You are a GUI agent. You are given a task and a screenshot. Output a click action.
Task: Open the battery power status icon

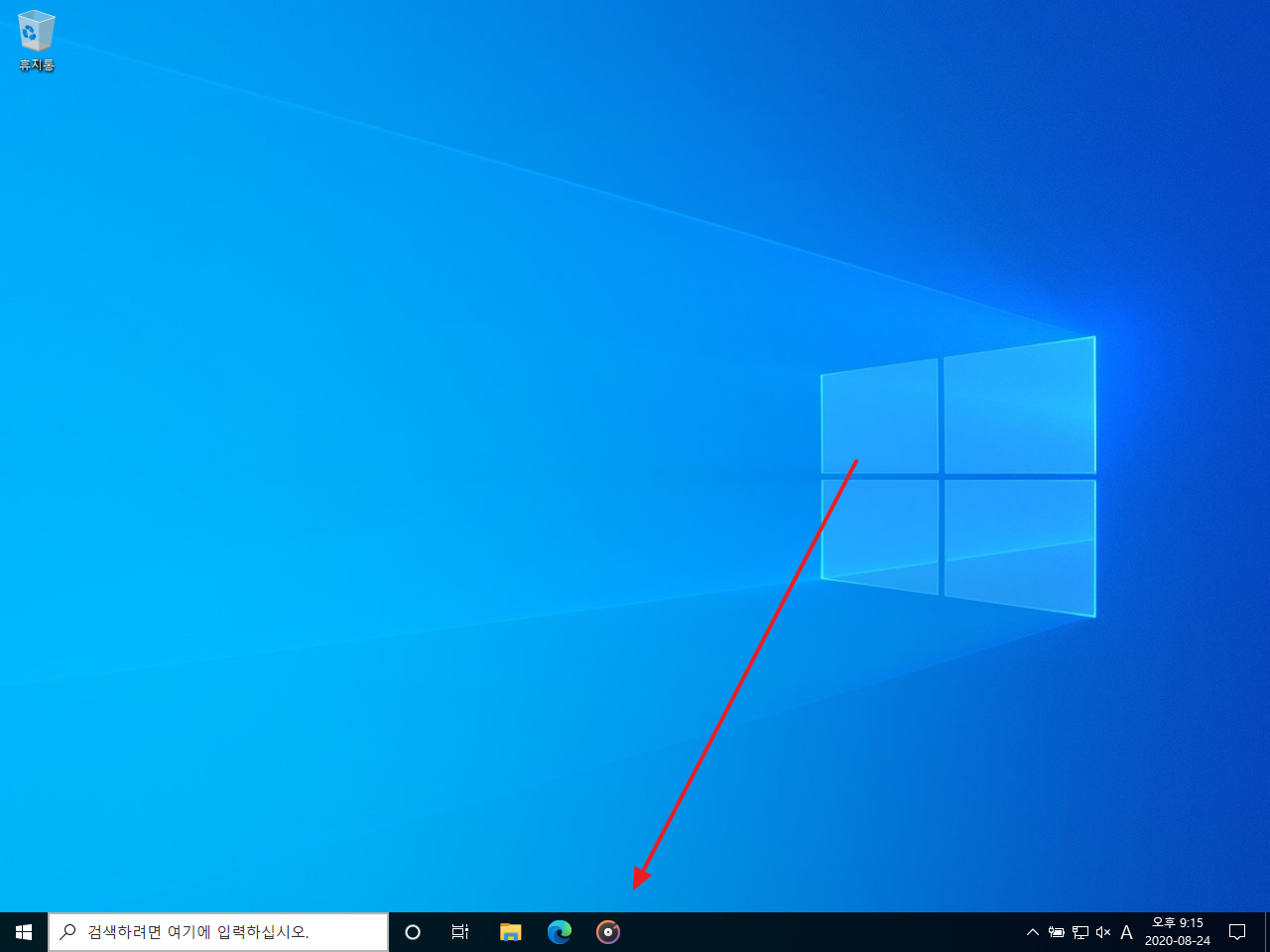tap(1057, 932)
